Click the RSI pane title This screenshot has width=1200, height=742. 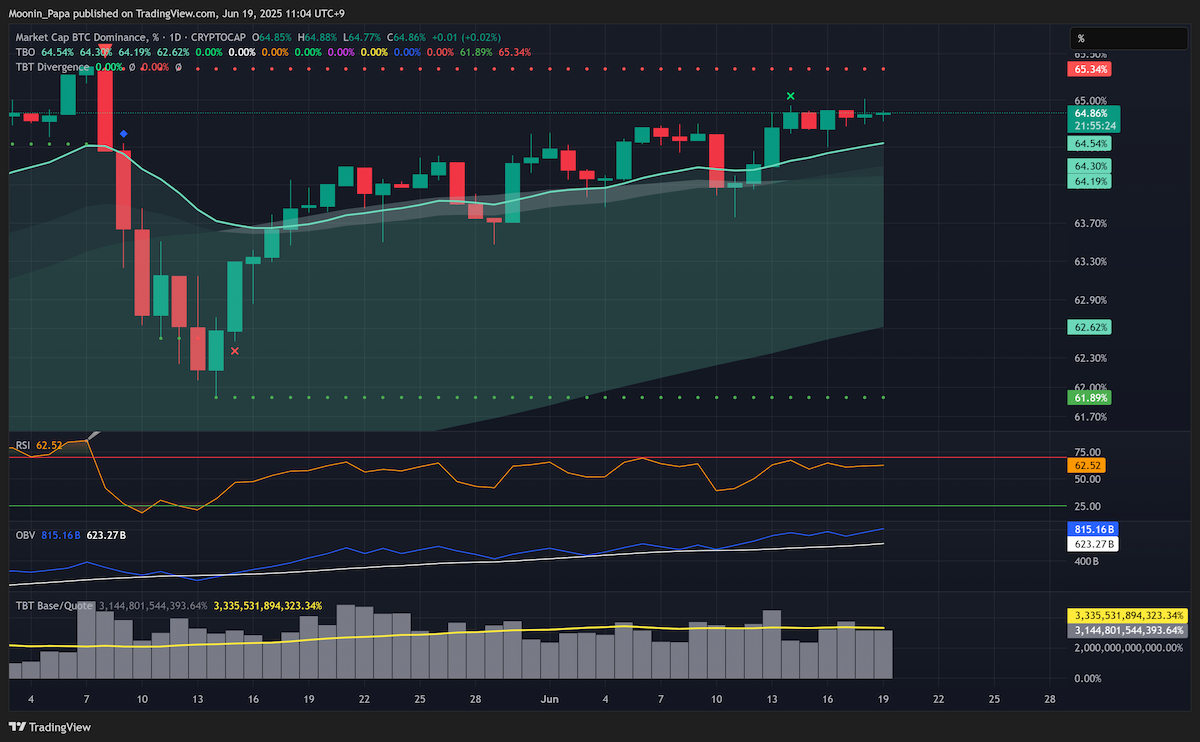click(22, 444)
